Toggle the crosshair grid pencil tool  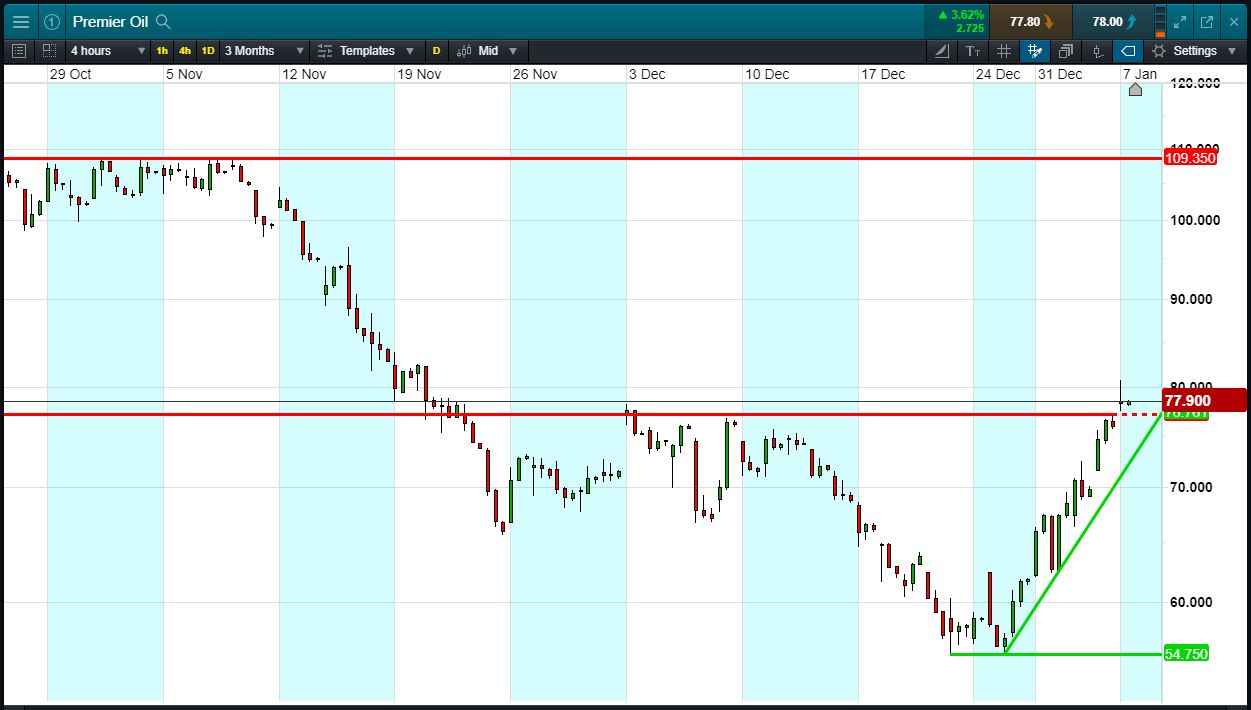click(x=1035, y=50)
